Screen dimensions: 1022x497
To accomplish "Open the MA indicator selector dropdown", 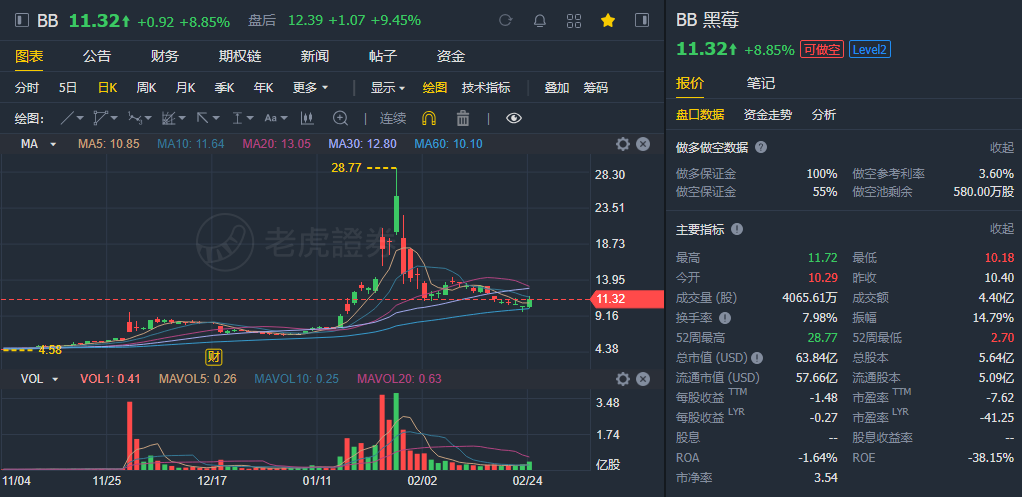I will (x=38, y=144).
